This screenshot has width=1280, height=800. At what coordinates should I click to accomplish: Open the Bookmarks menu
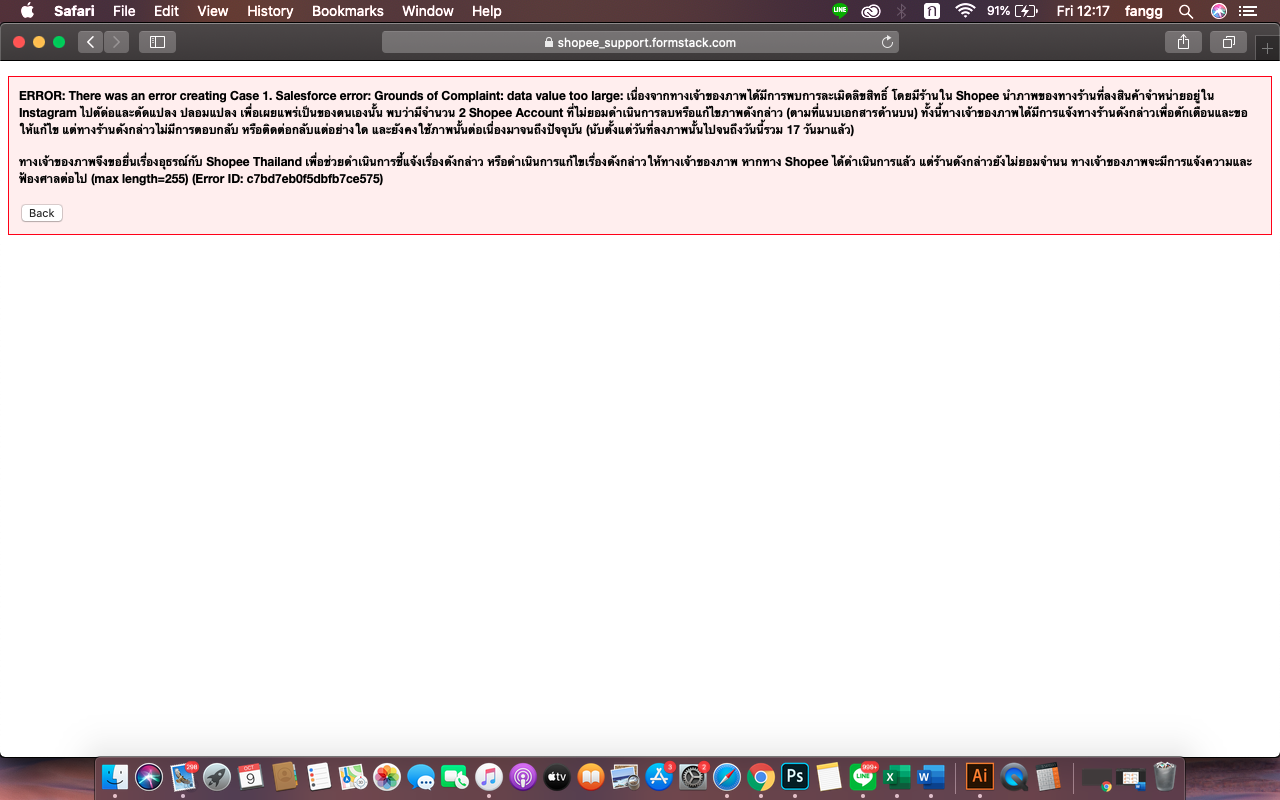[x=348, y=11]
